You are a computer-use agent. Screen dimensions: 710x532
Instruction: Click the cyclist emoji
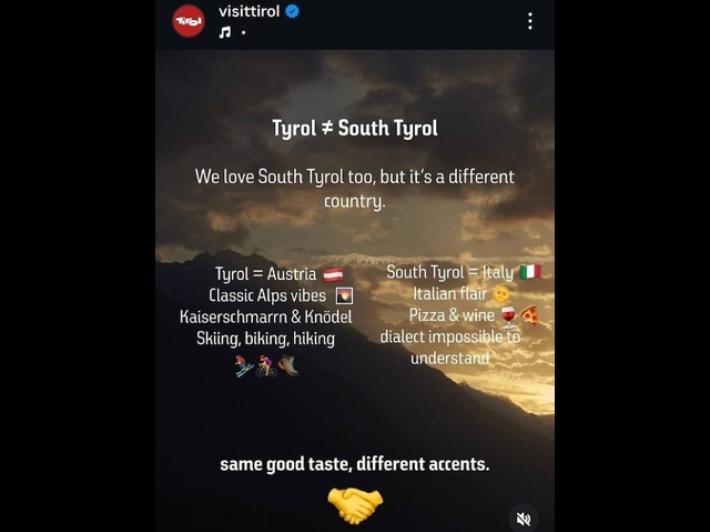click(266, 366)
